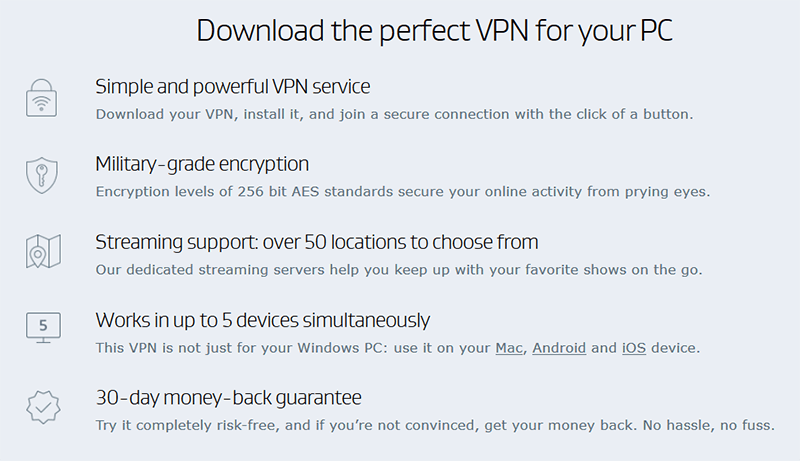Click 'Streaming support: over 50 locations' heading
The height and width of the screenshot is (461, 800).
click(x=317, y=242)
